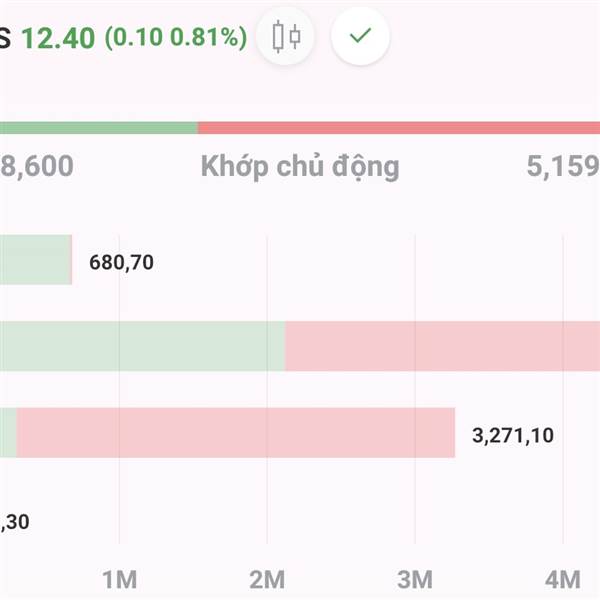Click the small green part of third bar
600x600 pixels.
pyautogui.click(x=8, y=432)
